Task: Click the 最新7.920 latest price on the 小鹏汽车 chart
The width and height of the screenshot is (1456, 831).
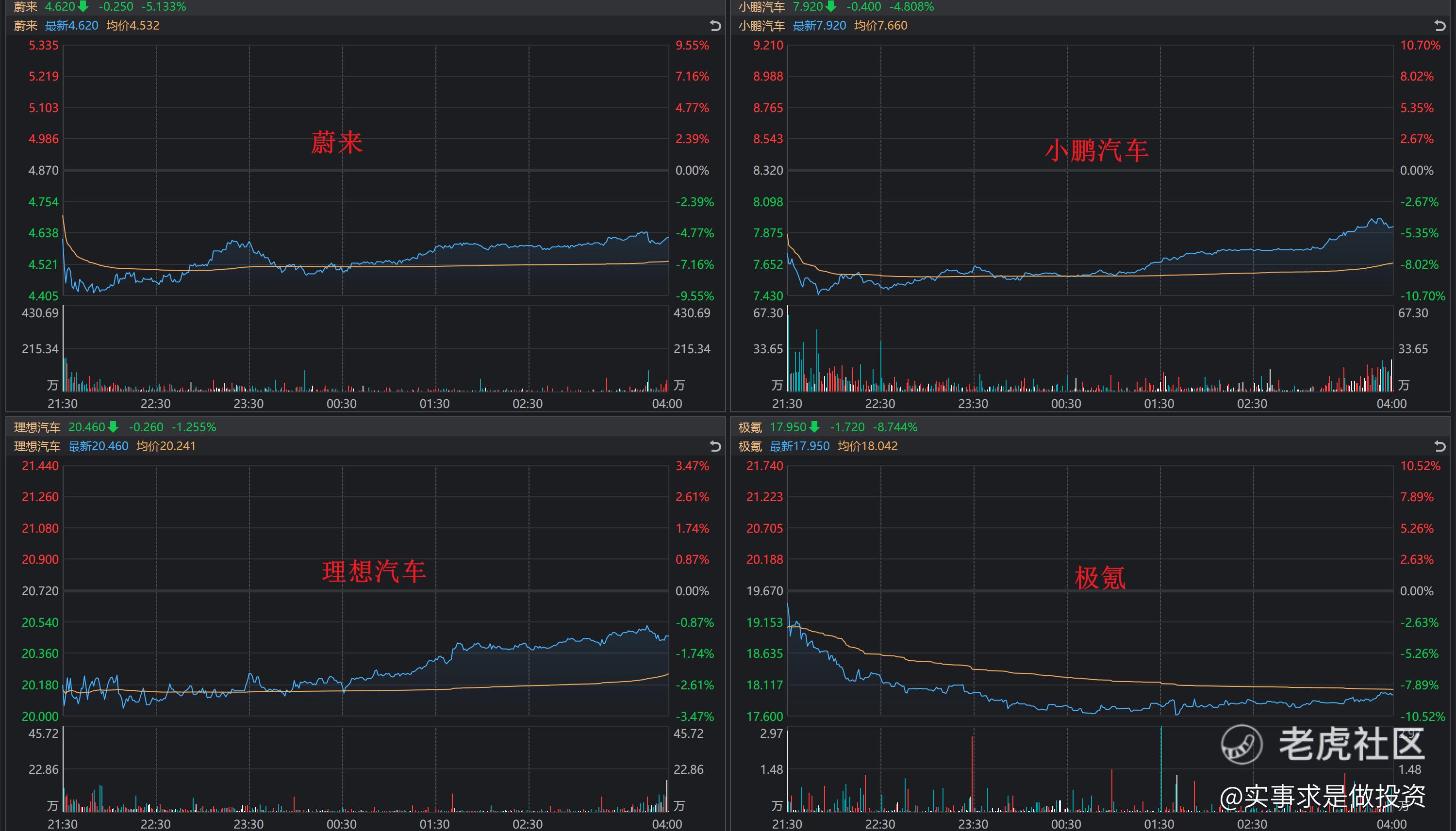Action: (819, 26)
